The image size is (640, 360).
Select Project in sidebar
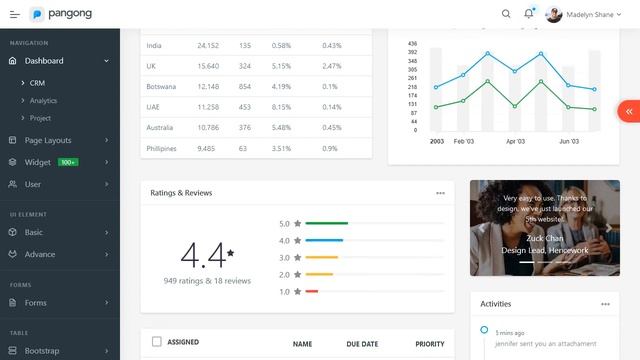[40, 118]
